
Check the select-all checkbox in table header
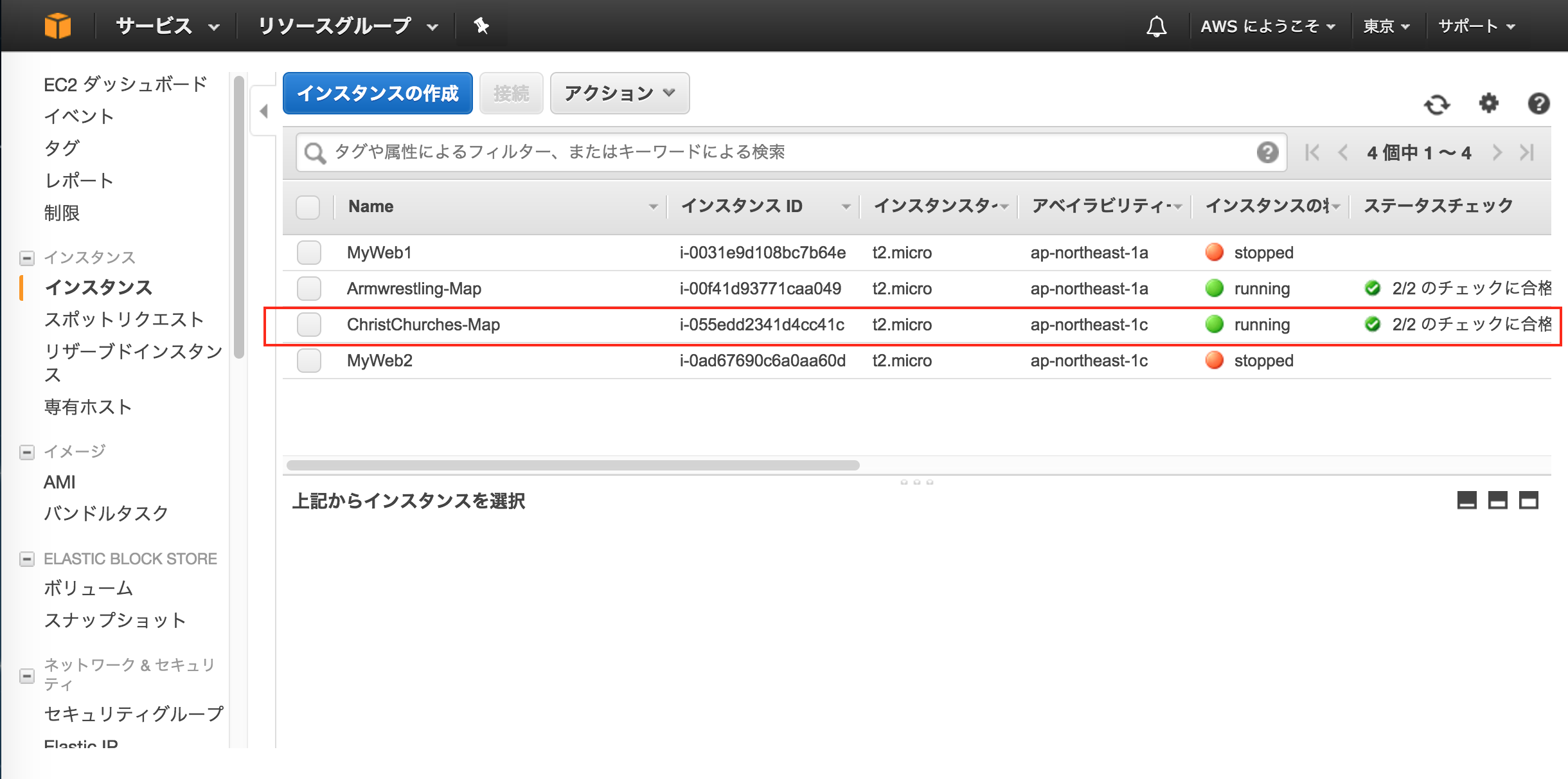(308, 207)
